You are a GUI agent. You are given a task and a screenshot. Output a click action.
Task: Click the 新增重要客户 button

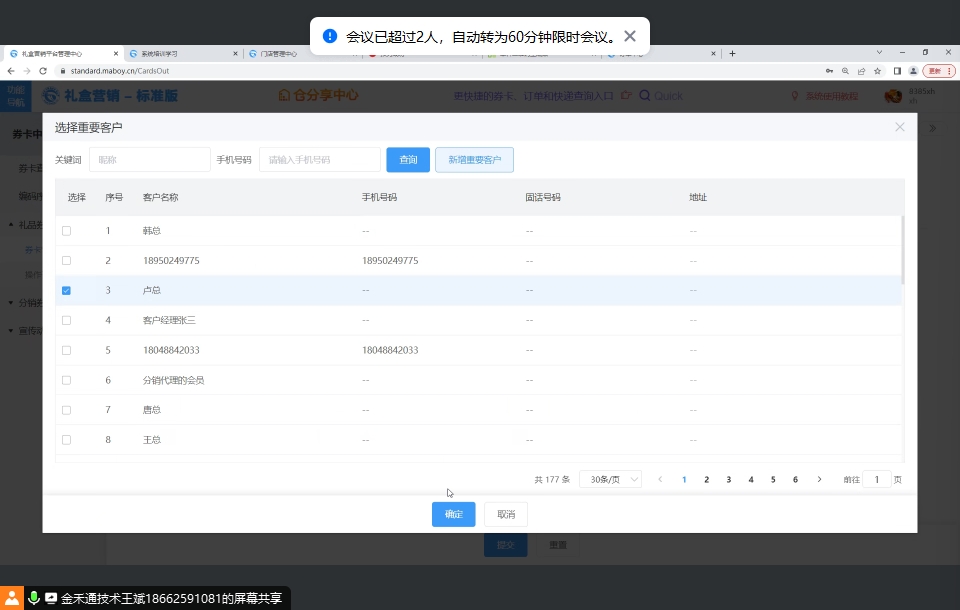474,160
